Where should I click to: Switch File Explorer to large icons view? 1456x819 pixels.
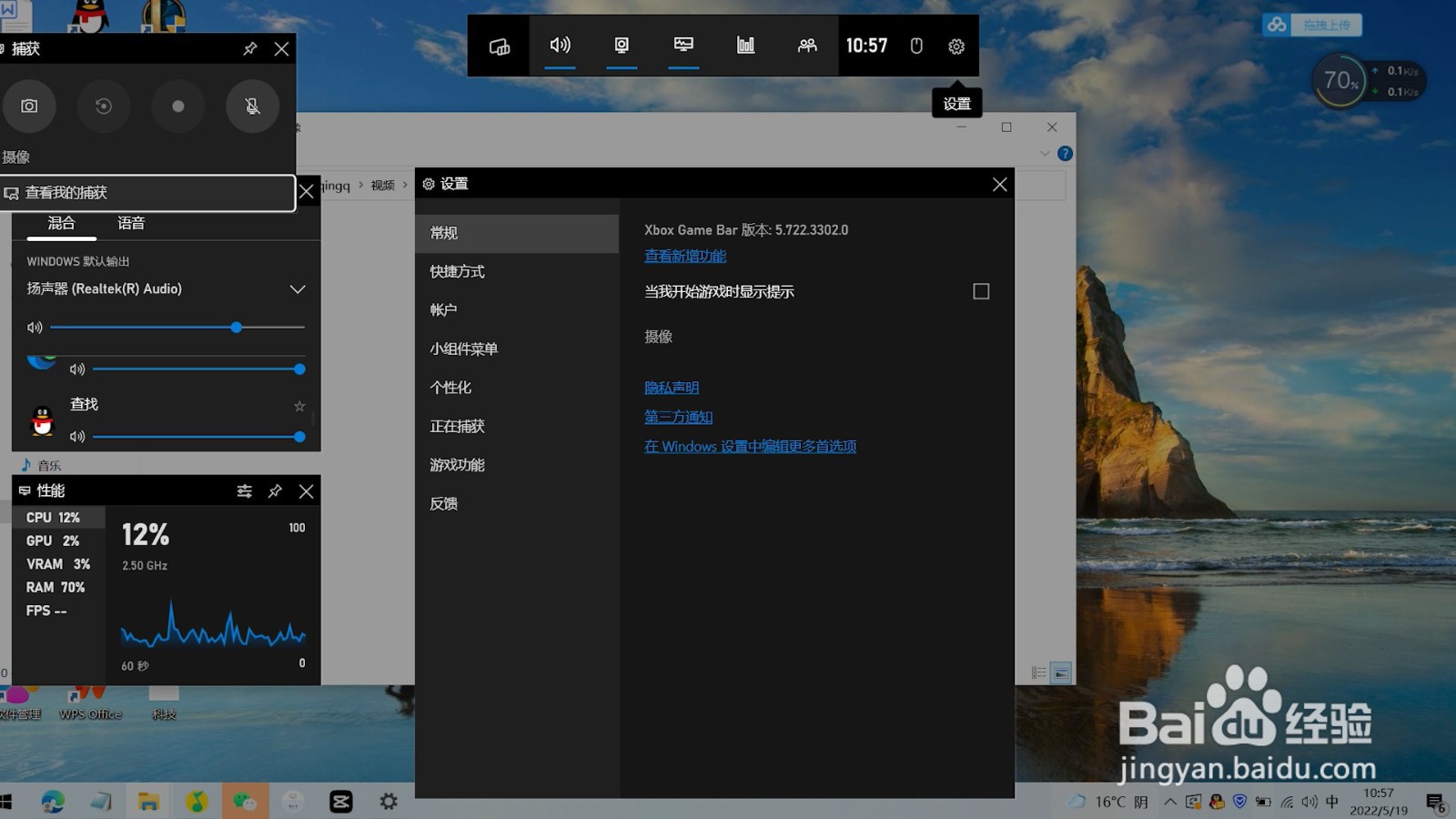(1061, 673)
